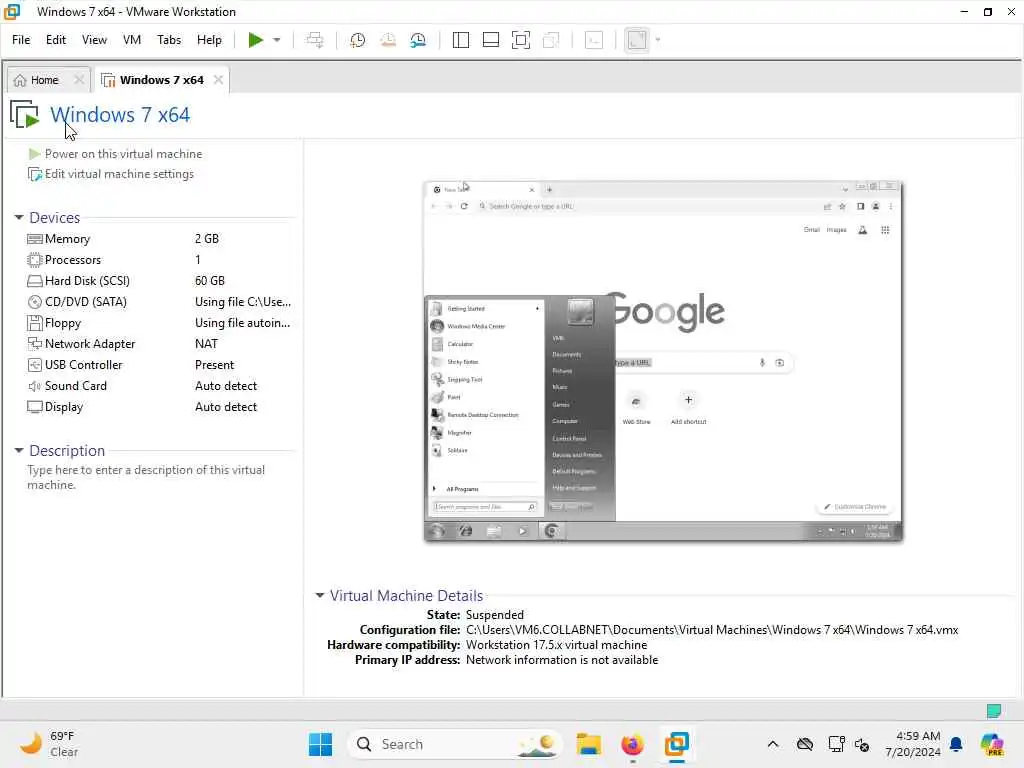Open the Tabs menu
The image size is (1024, 768).
169,40
